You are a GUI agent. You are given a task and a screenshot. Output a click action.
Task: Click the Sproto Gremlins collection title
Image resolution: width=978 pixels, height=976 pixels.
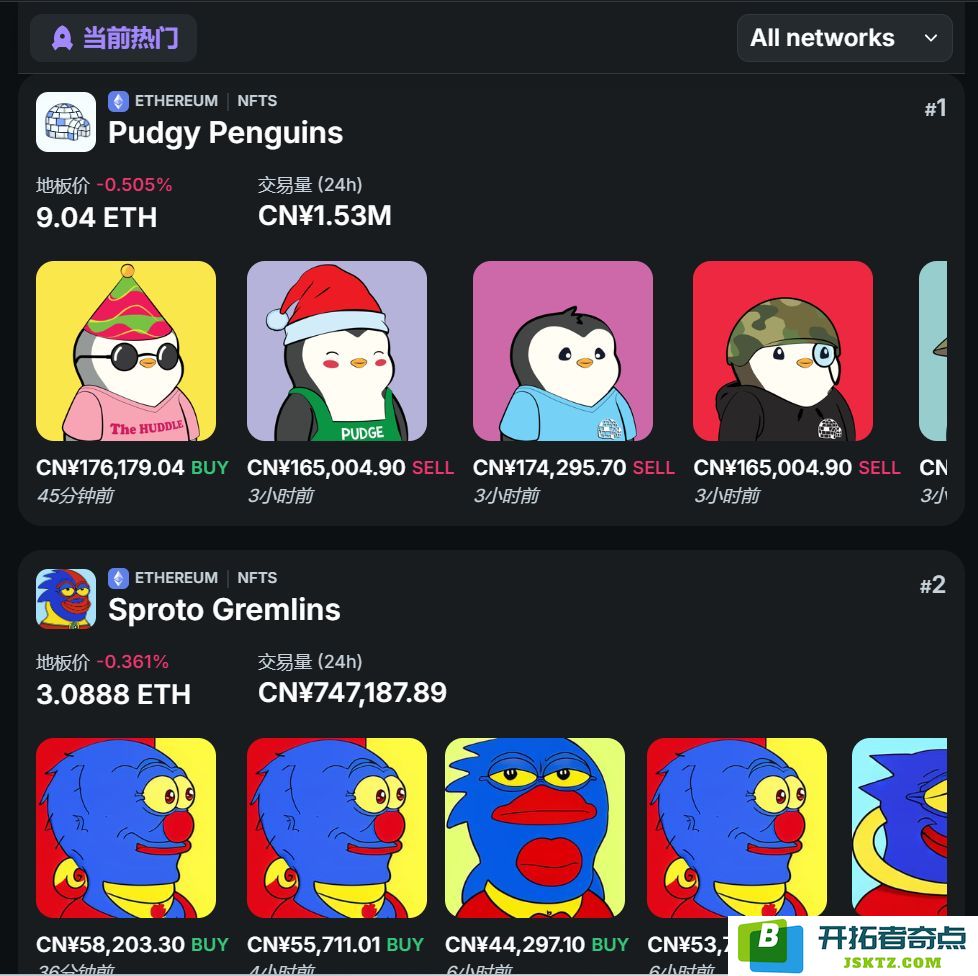pyautogui.click(x=225, y=609)
